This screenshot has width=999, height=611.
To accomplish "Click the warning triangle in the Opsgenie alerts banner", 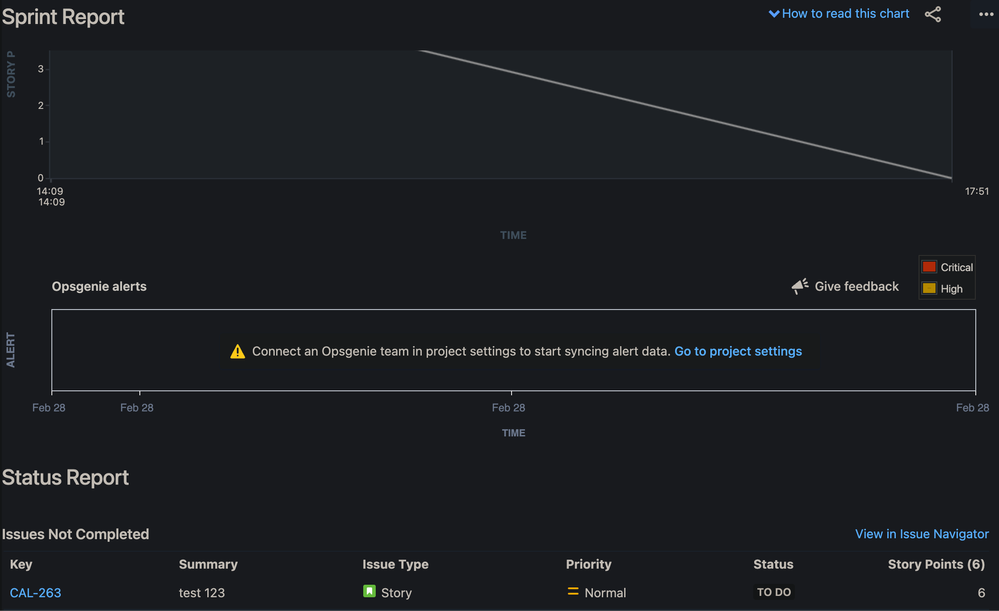I will pos(238,351).
